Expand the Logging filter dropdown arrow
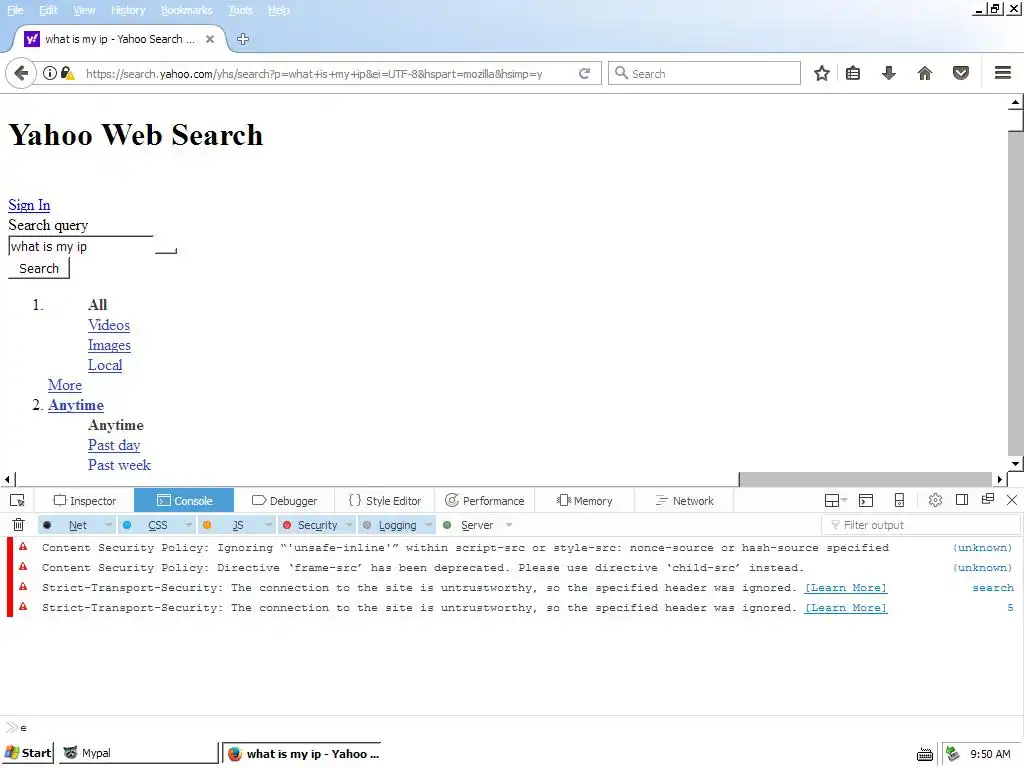1024x768 pixels. [x=428, y=525]
